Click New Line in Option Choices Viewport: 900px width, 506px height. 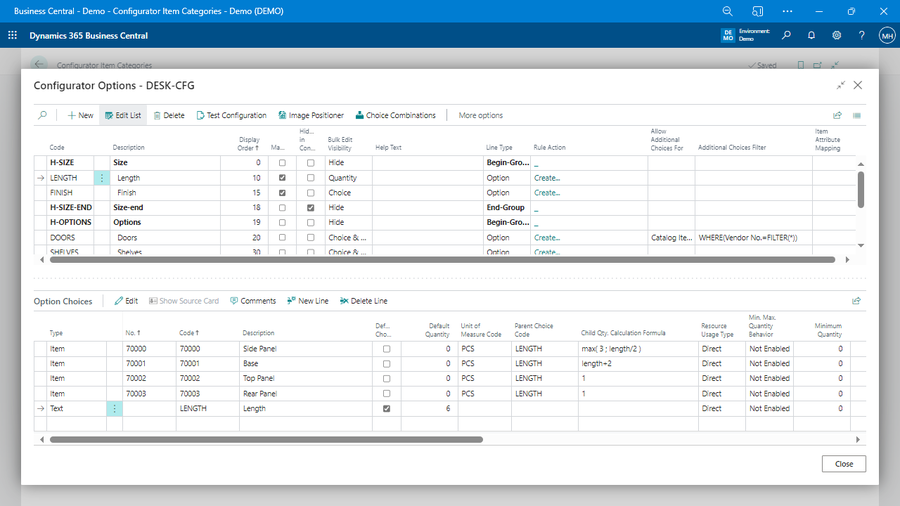point(307,301)
